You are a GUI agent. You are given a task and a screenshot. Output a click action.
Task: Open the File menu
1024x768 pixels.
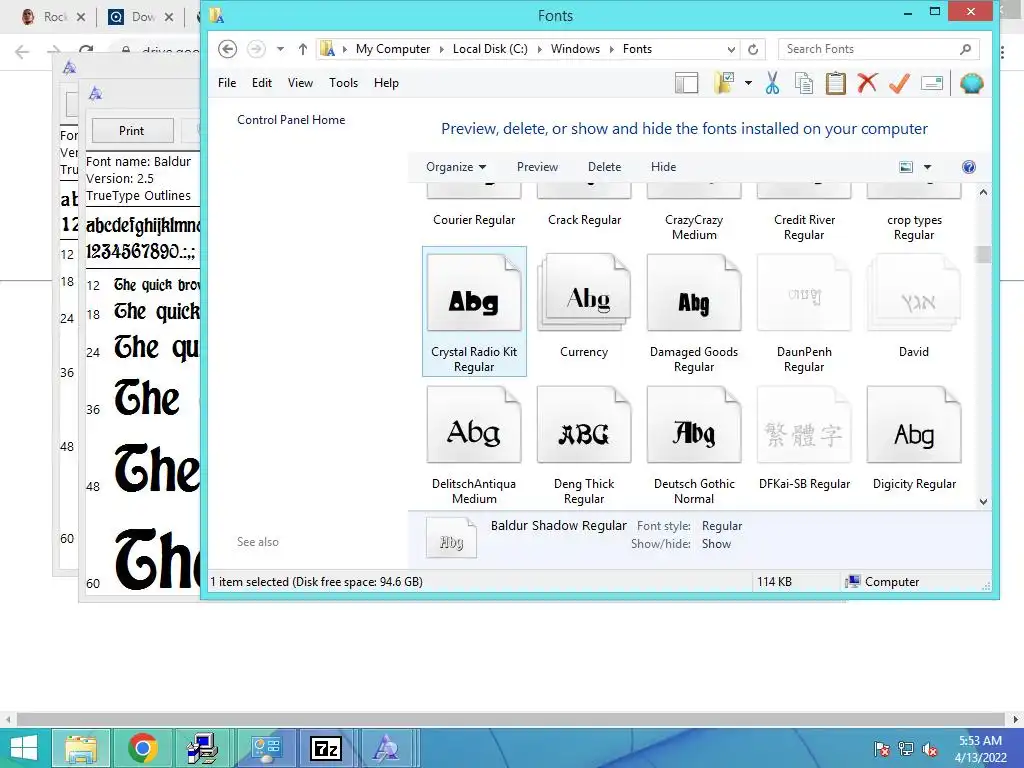[227, 83]
